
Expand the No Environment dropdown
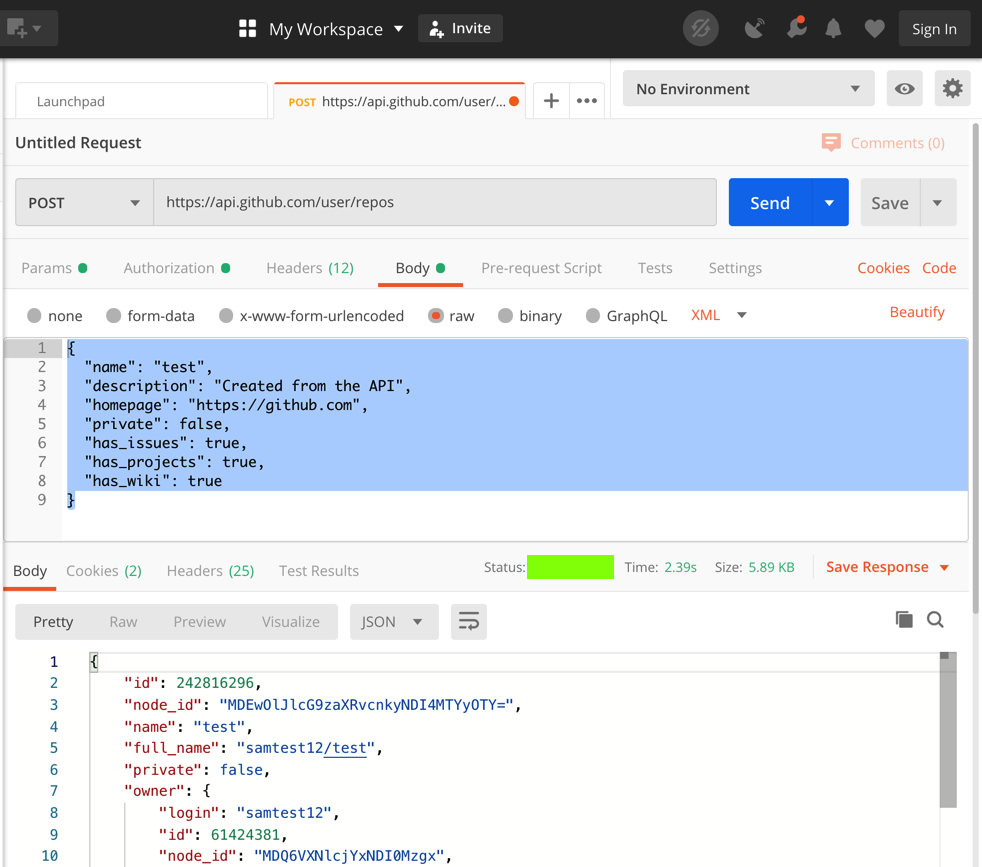point(747,89)
